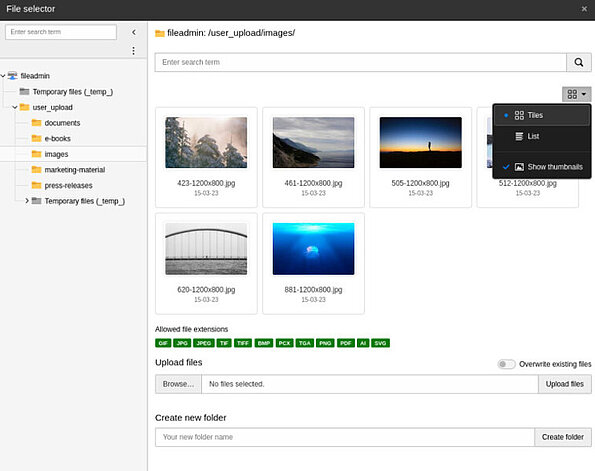Select the List view option
This screenshot has height=471, width=595.
542,136
